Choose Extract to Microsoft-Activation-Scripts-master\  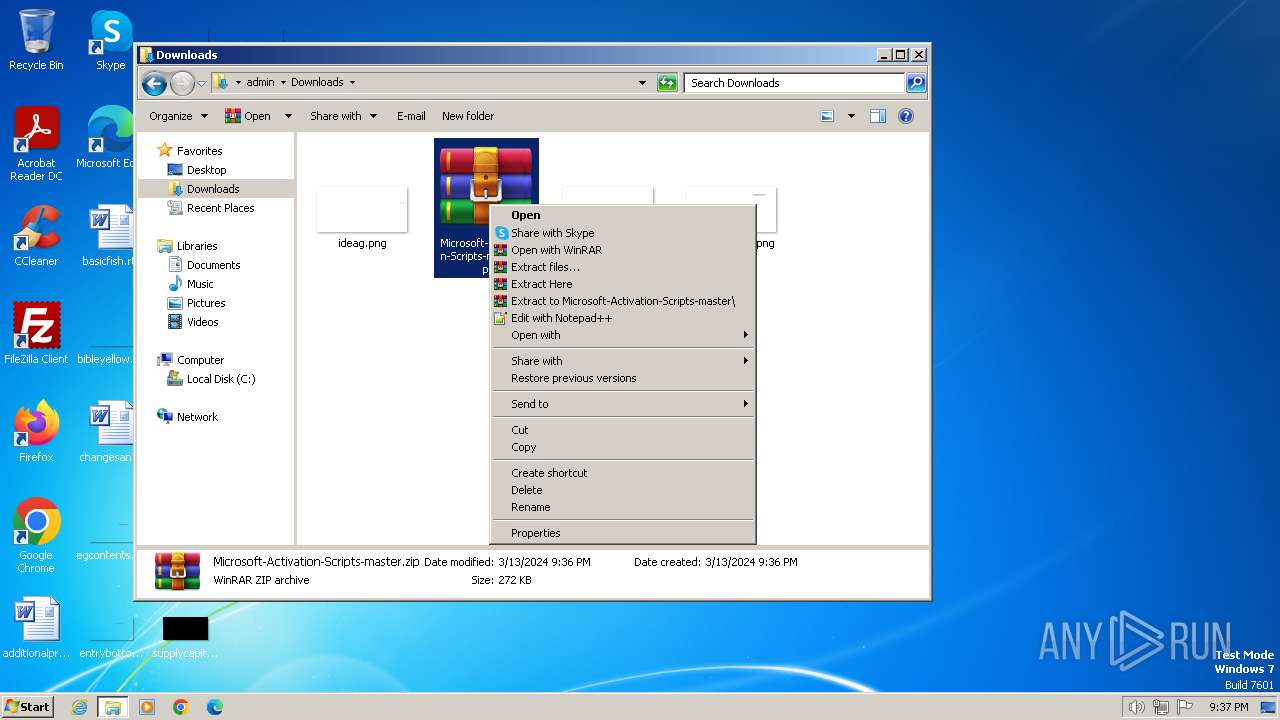coord(622,301)
